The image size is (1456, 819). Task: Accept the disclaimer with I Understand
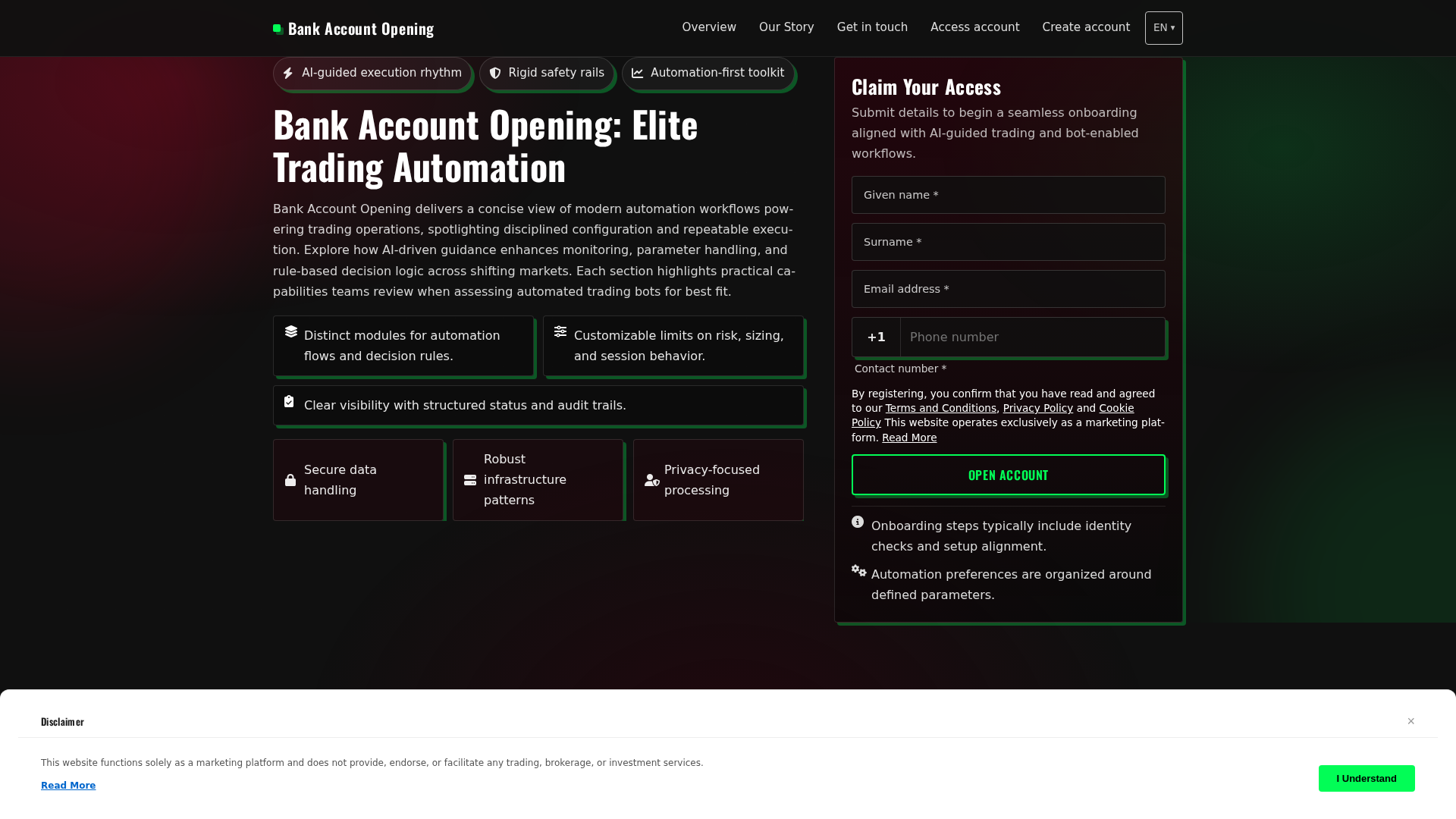coord(1367,779)
